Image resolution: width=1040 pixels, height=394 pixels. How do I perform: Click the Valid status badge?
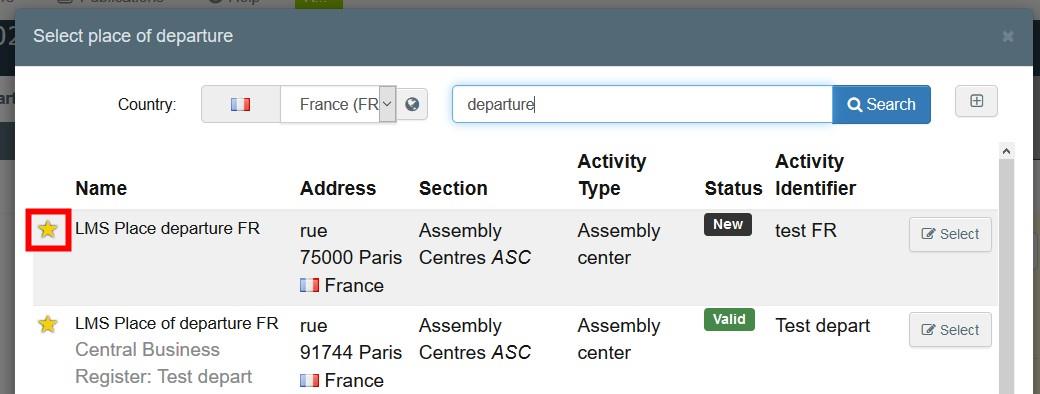coord(729,319)
